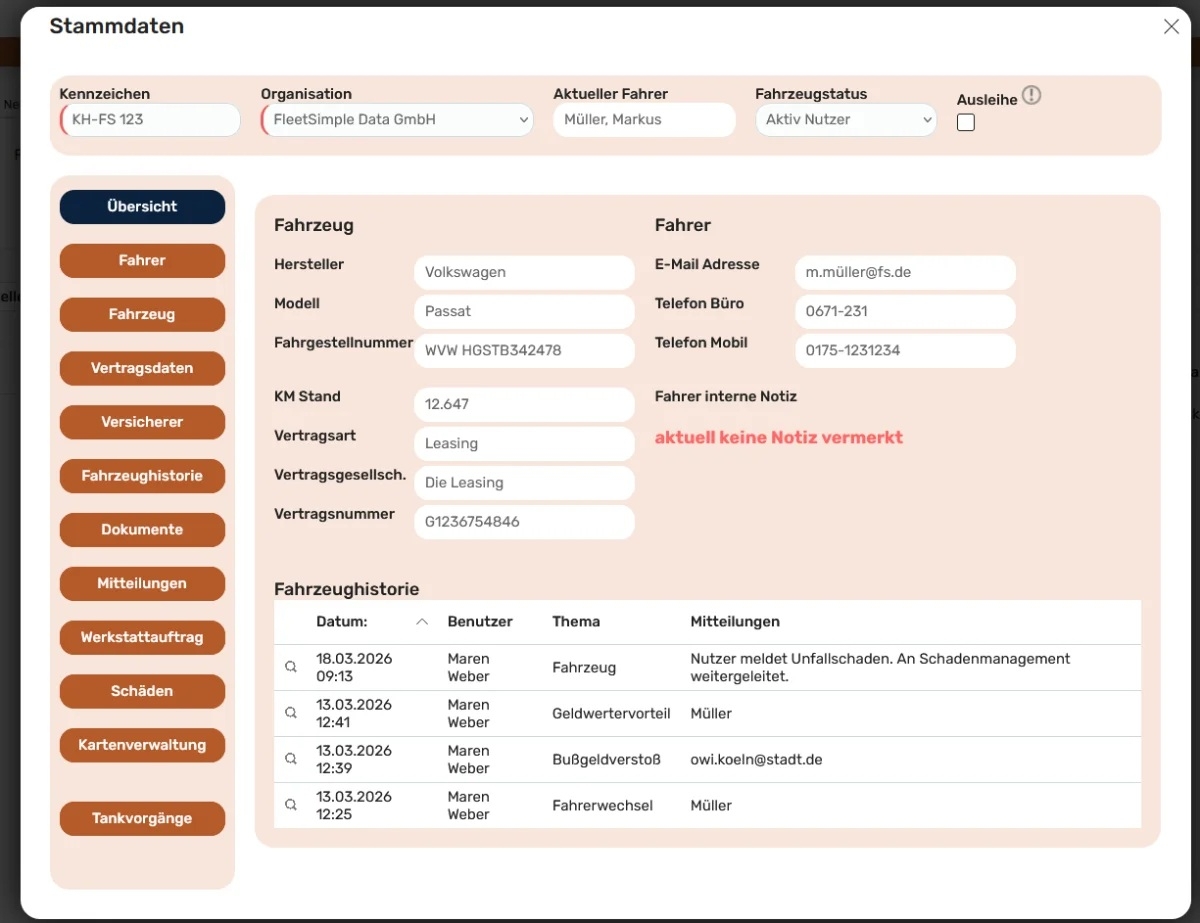Click the Vertragsgesellsch. field

524,482
